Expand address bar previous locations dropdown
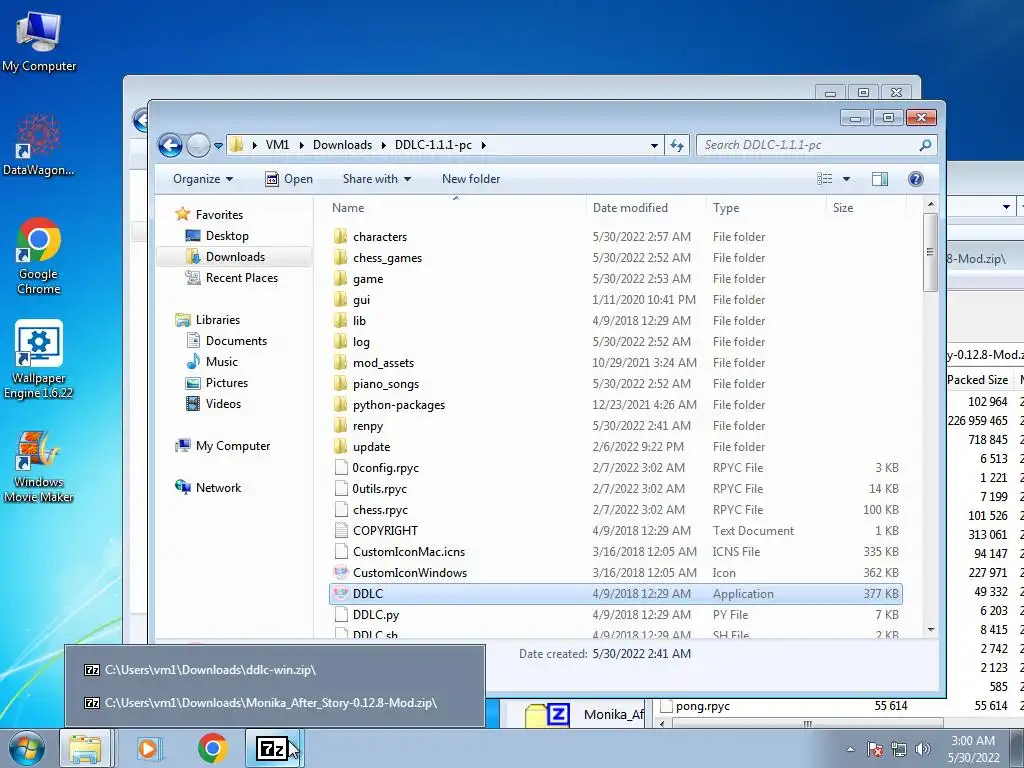This screenshot has height=768, width=1024. [654, 146]
